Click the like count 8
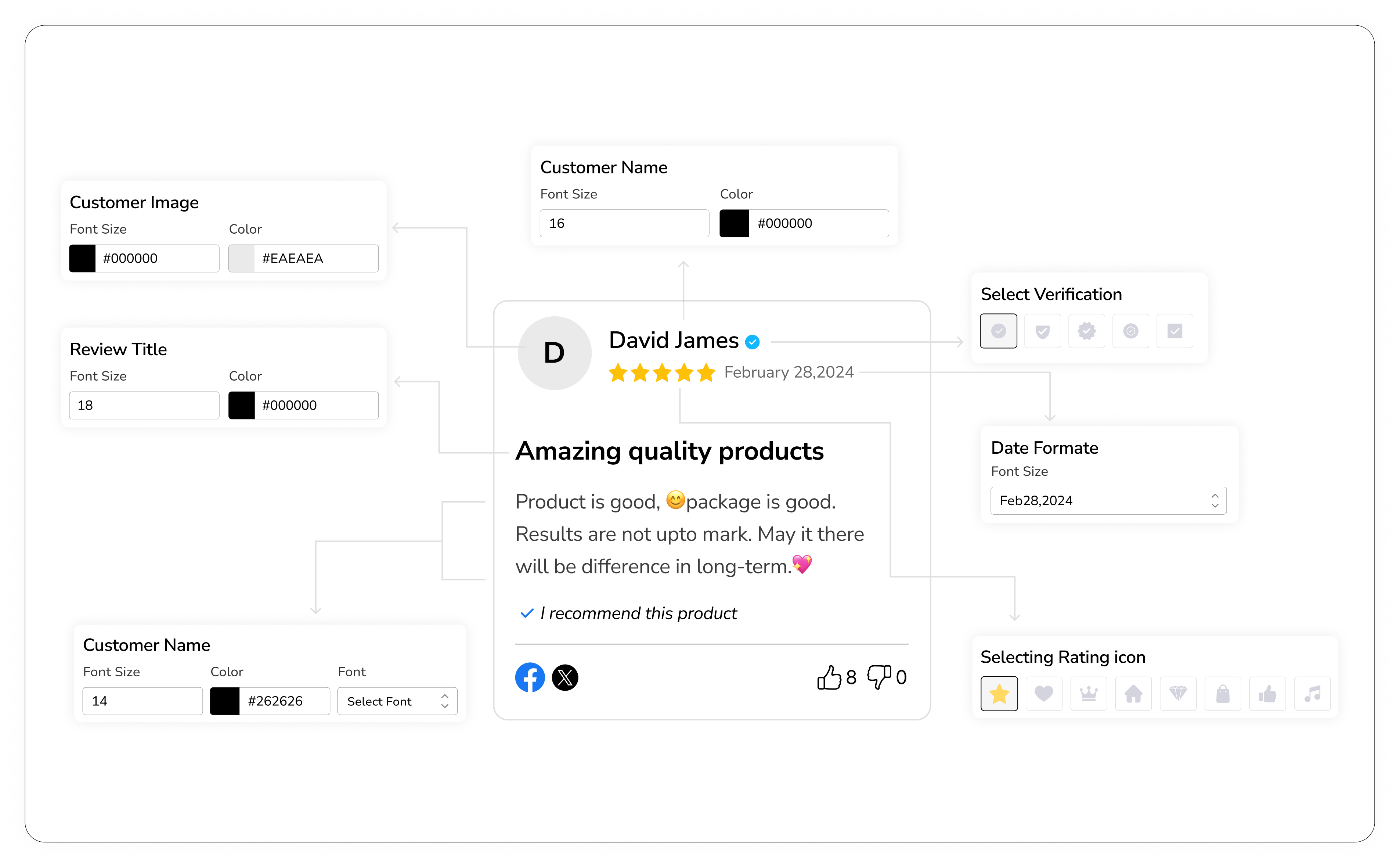Screen dimensions: 1400x867 pyautogui.click(x=851, y=678)
